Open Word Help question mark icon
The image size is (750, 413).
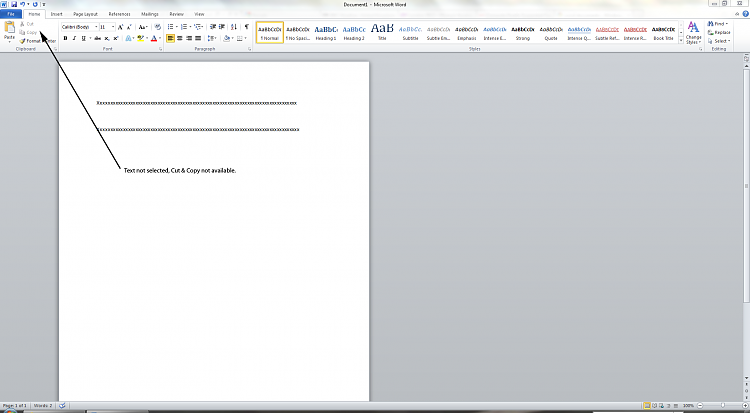(746, 14)
